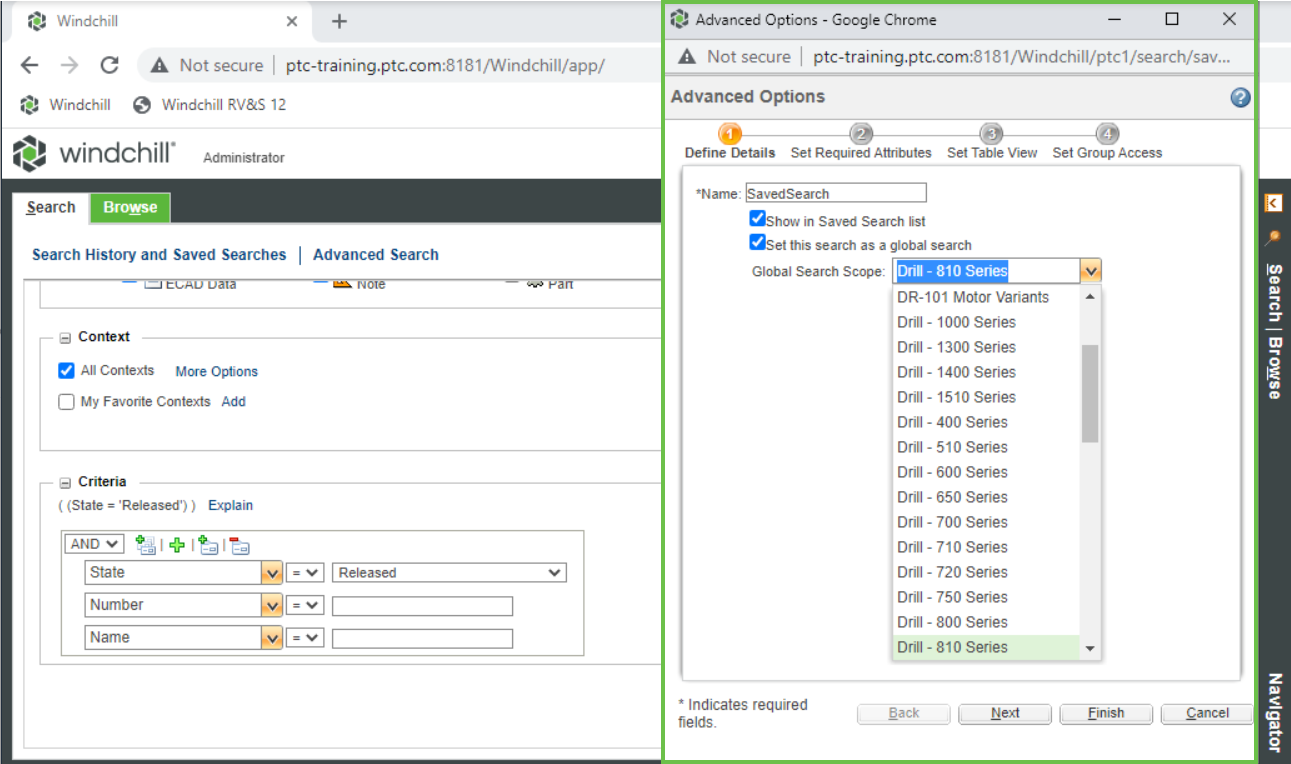Uncheck the All Contexts checkbox
This screenshot has height=764, width=1291.
tap(66, 370)
